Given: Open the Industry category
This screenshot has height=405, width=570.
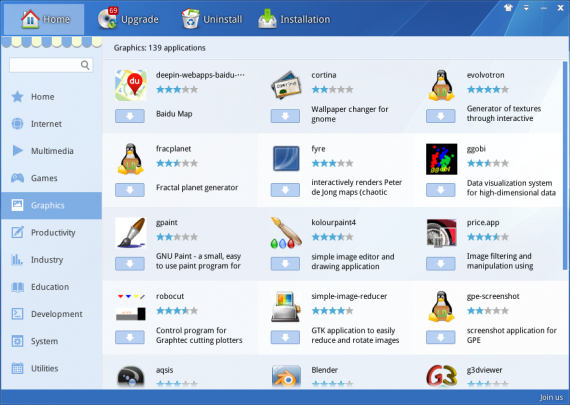Looking at the screenshot, I should click(51, 260).
